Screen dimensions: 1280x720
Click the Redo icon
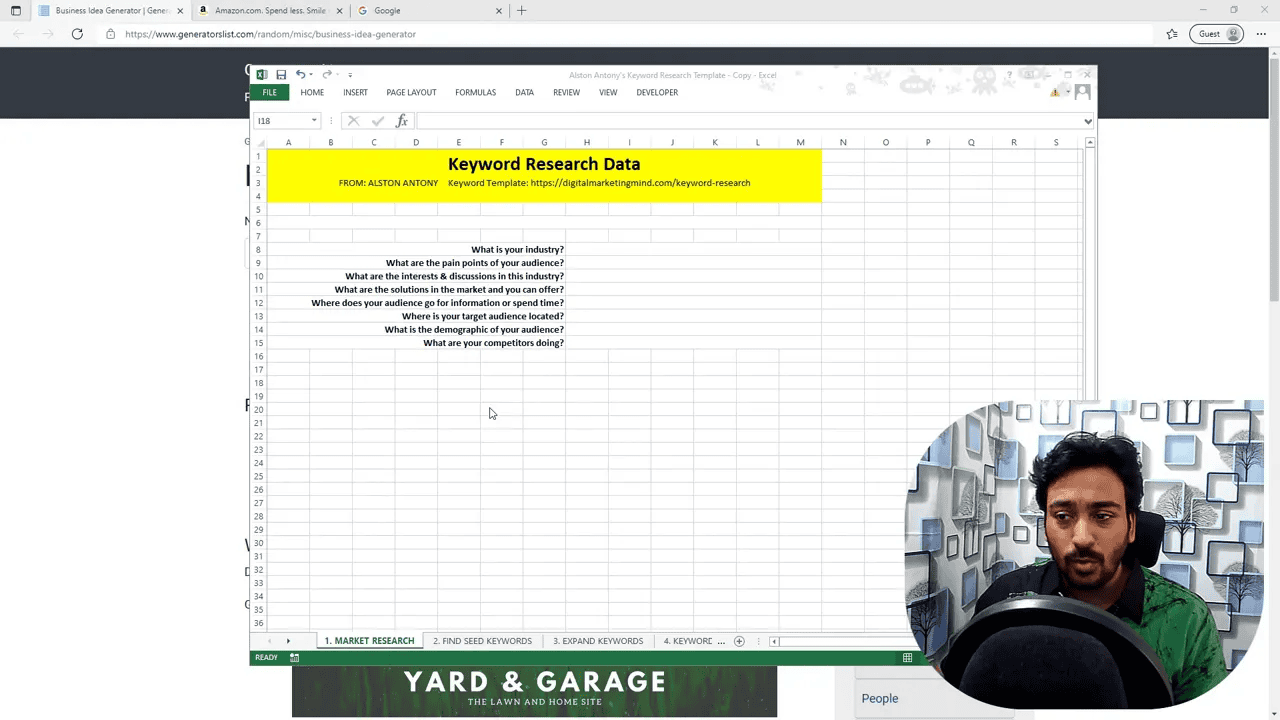(x=327, y=74)
